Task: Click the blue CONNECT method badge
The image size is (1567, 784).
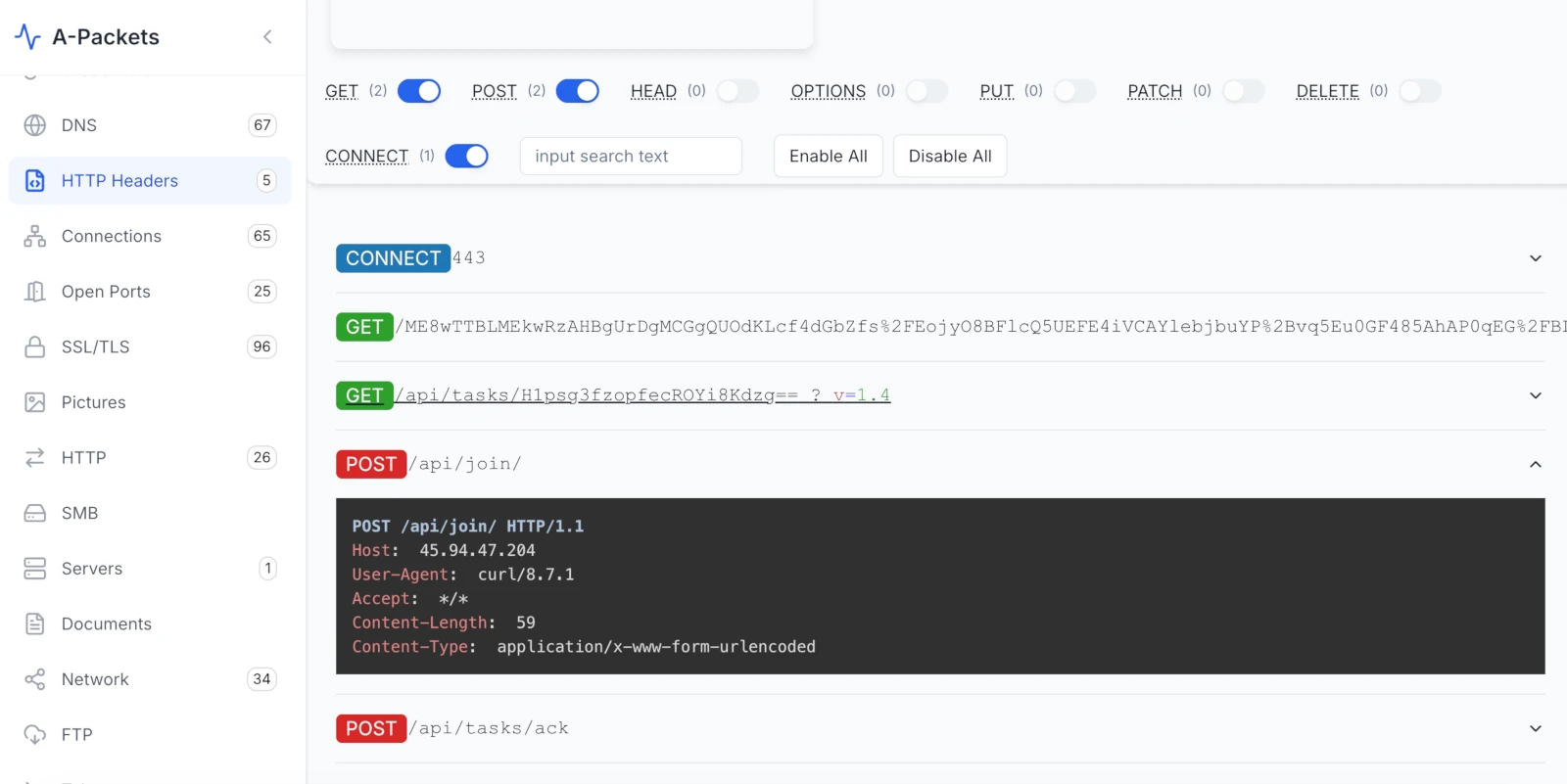Action: pyautogui.click(x=393, y=258)
